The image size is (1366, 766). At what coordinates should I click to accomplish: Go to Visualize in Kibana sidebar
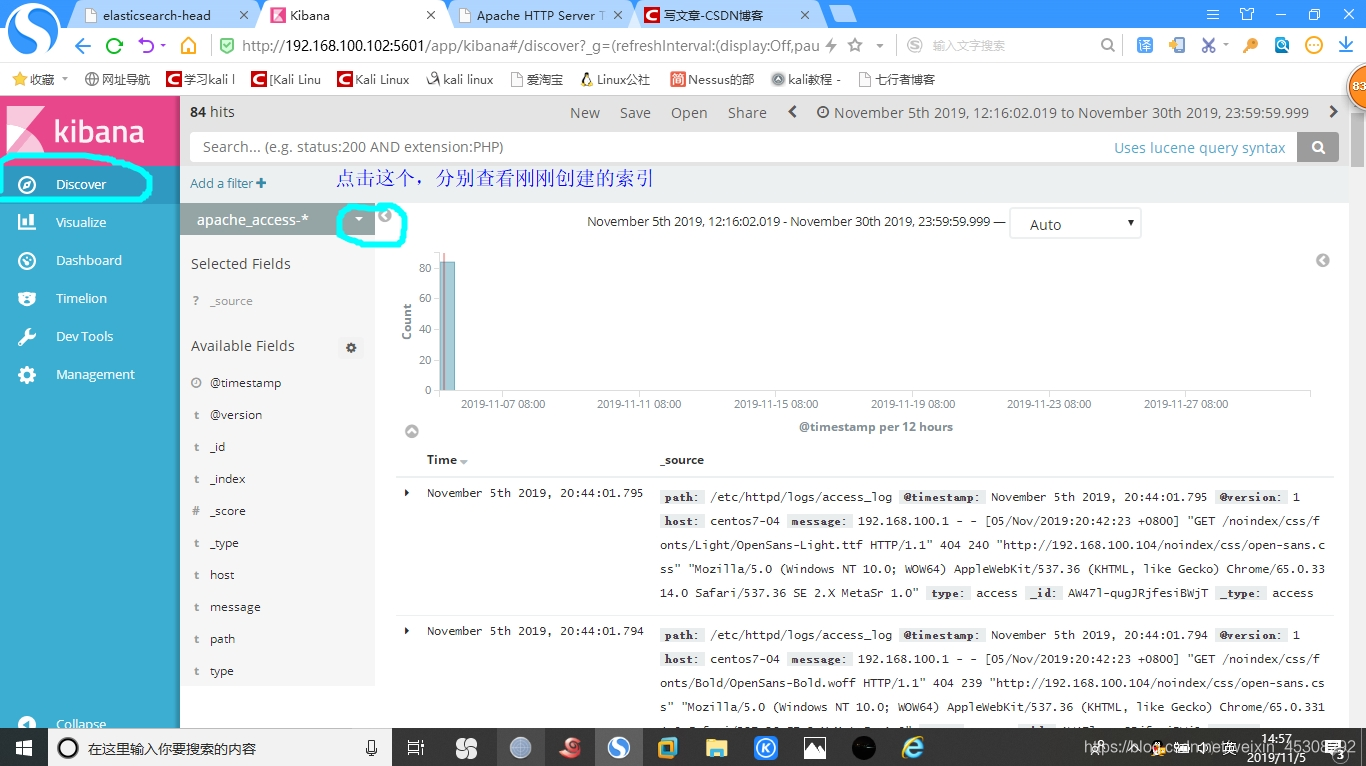click(x=80, y=222)
